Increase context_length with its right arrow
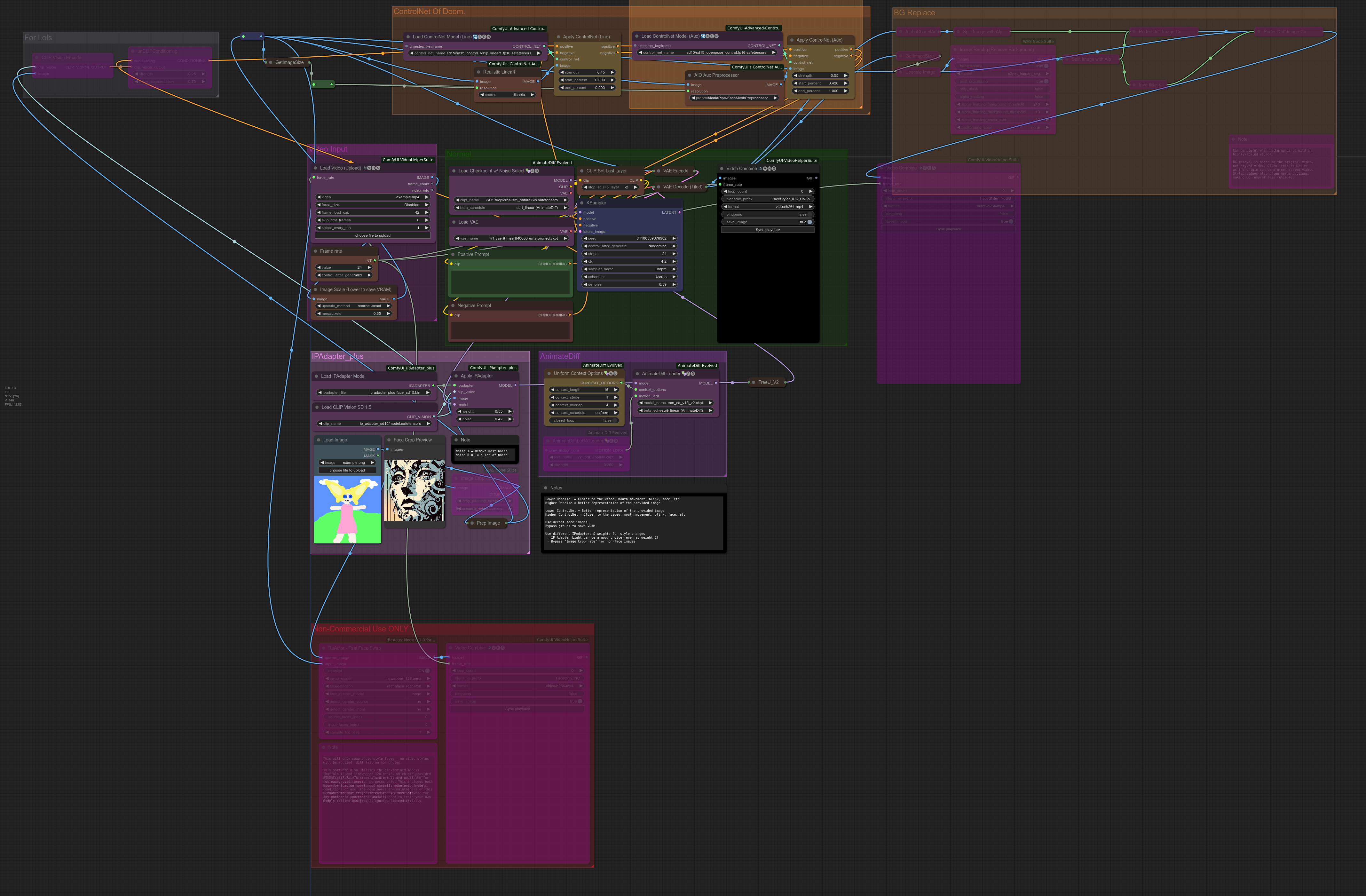Viewport: 1366px width, 896px height. coord(615,390)
